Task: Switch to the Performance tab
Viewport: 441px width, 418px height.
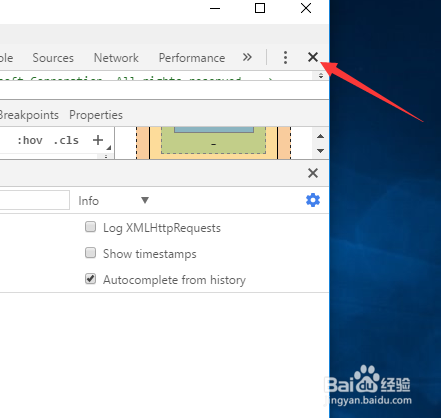Action: [x=192, y=58]
